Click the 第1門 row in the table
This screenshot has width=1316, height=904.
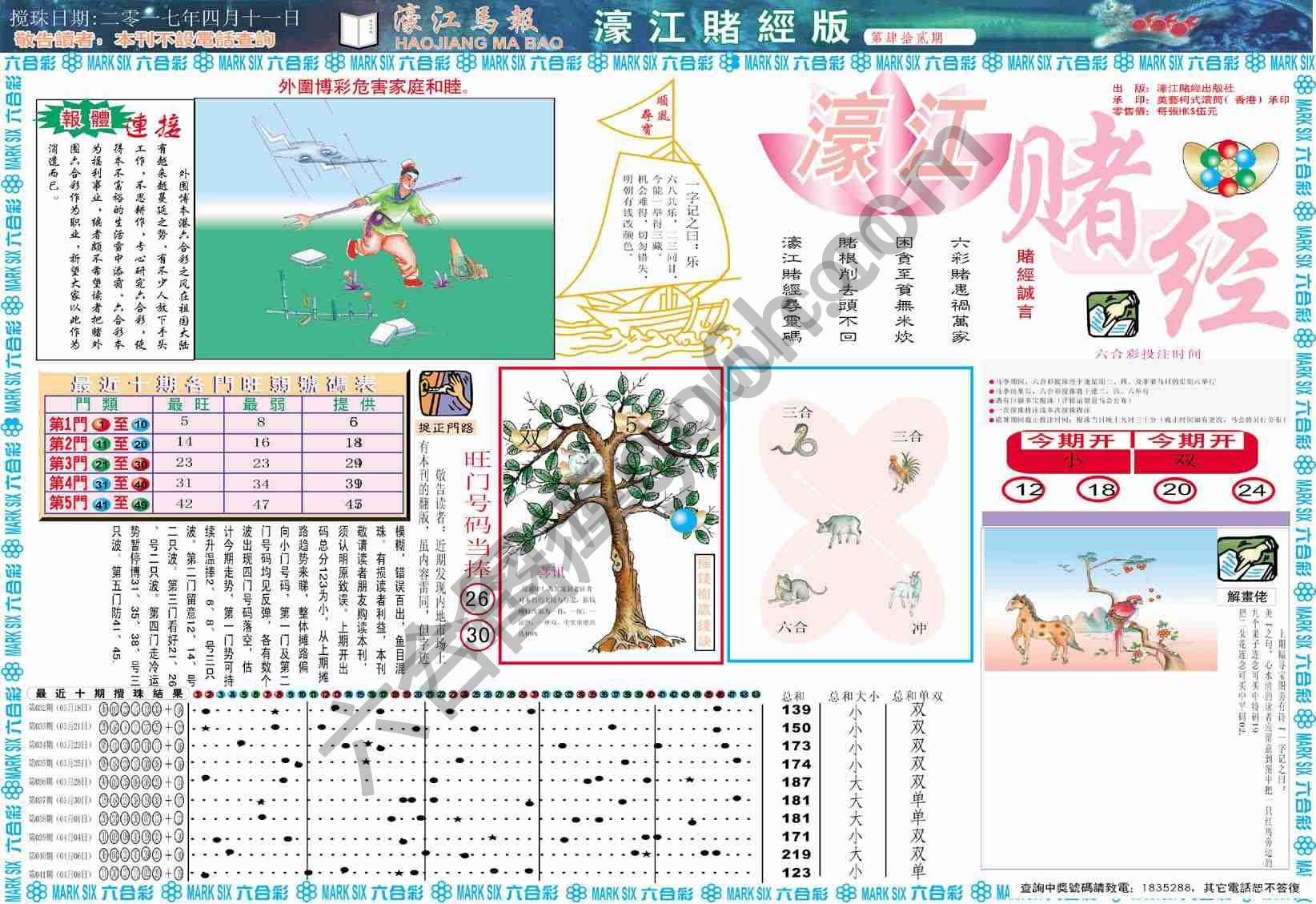223,423
